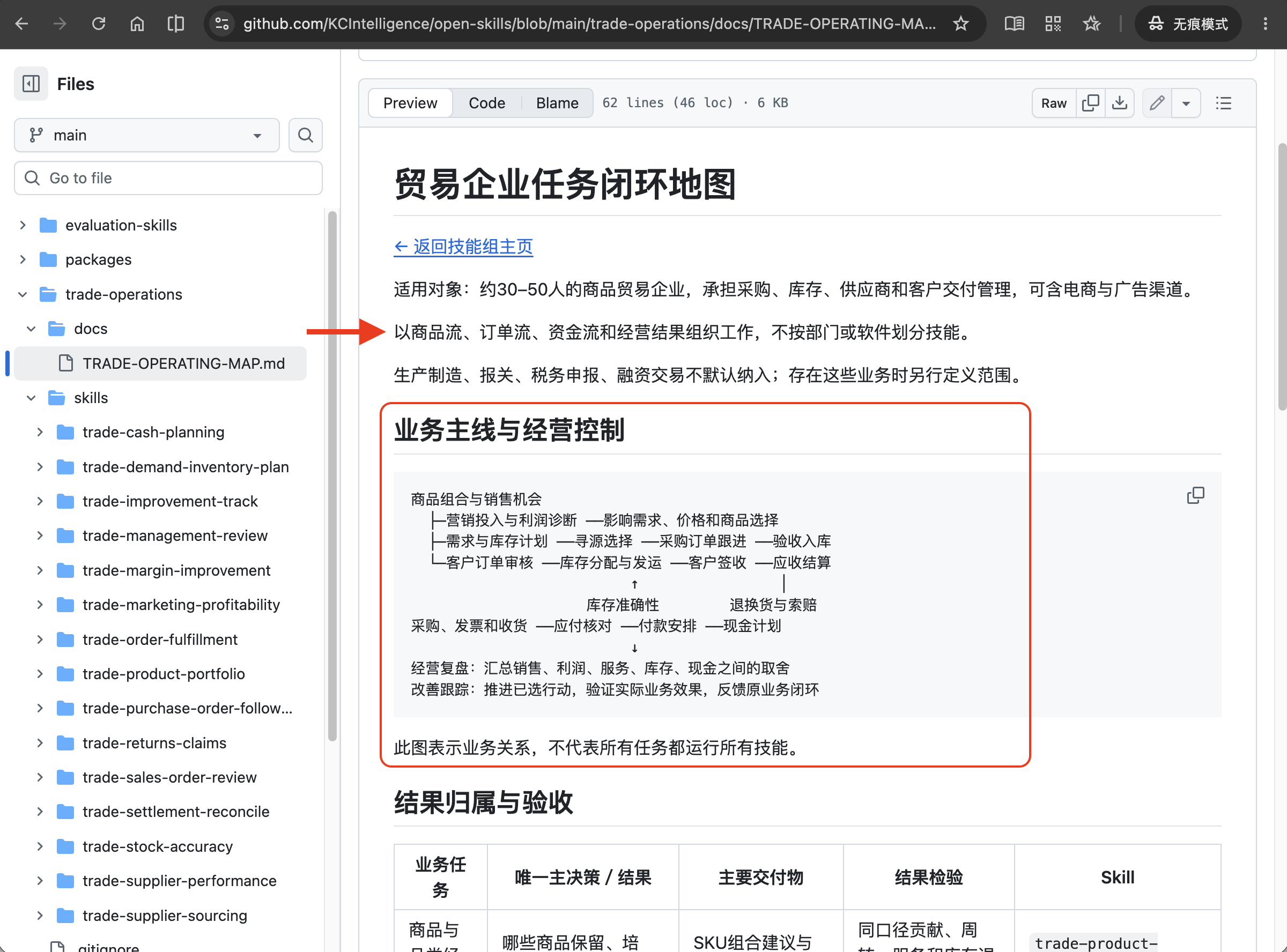
Task: Toggle the browser split view icon
Action: pyautogui.click(x=176, y=24)
